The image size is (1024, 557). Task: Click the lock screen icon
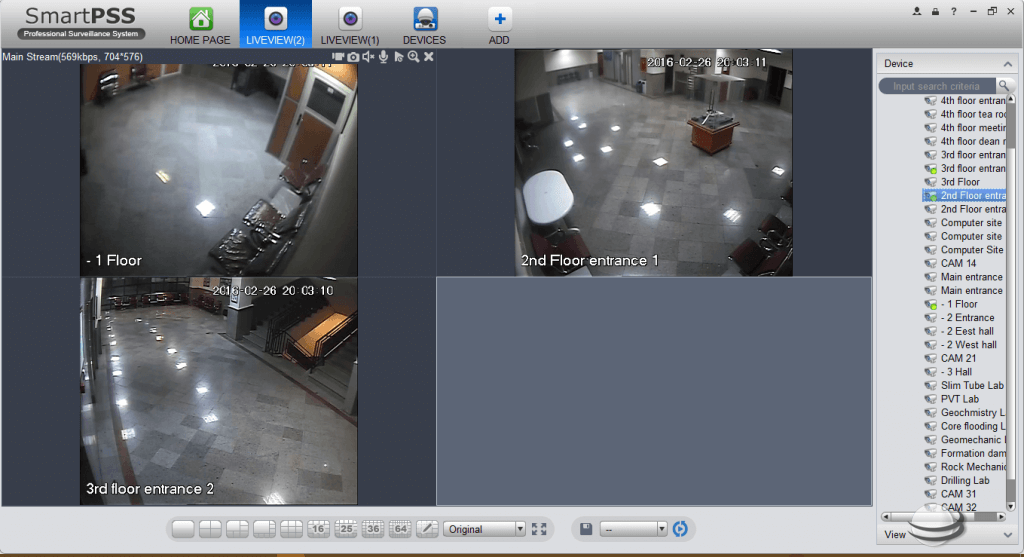935,11
